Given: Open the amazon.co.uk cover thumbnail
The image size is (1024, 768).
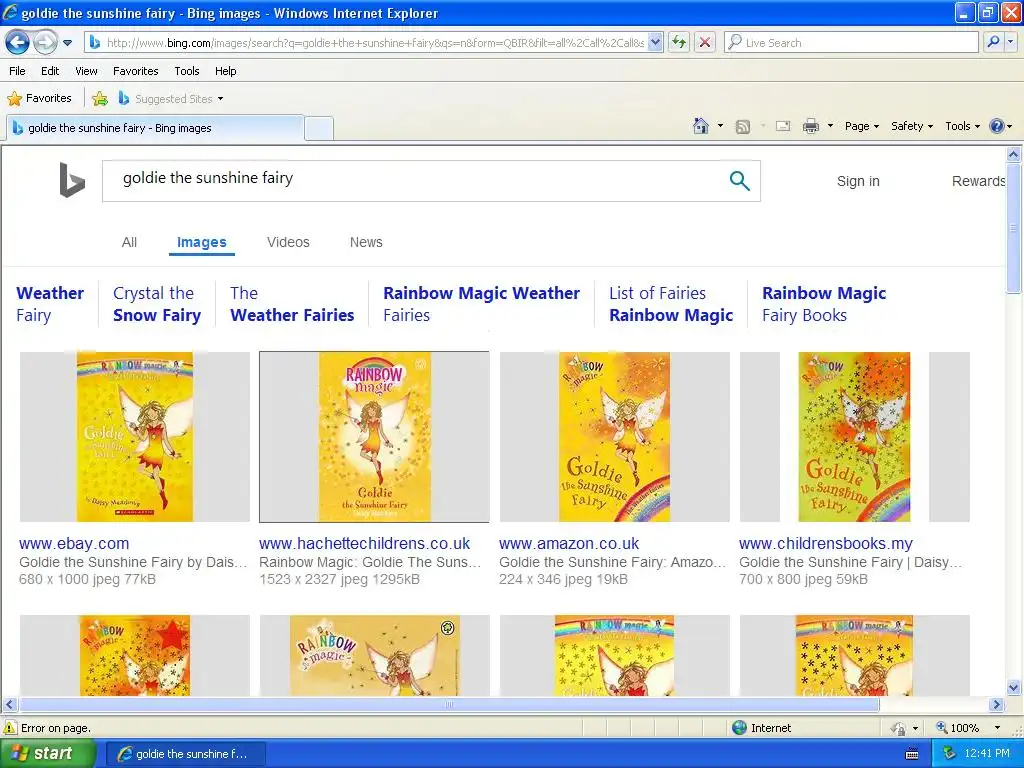Looking at the screenshot, I should click(x=615, y=437).
